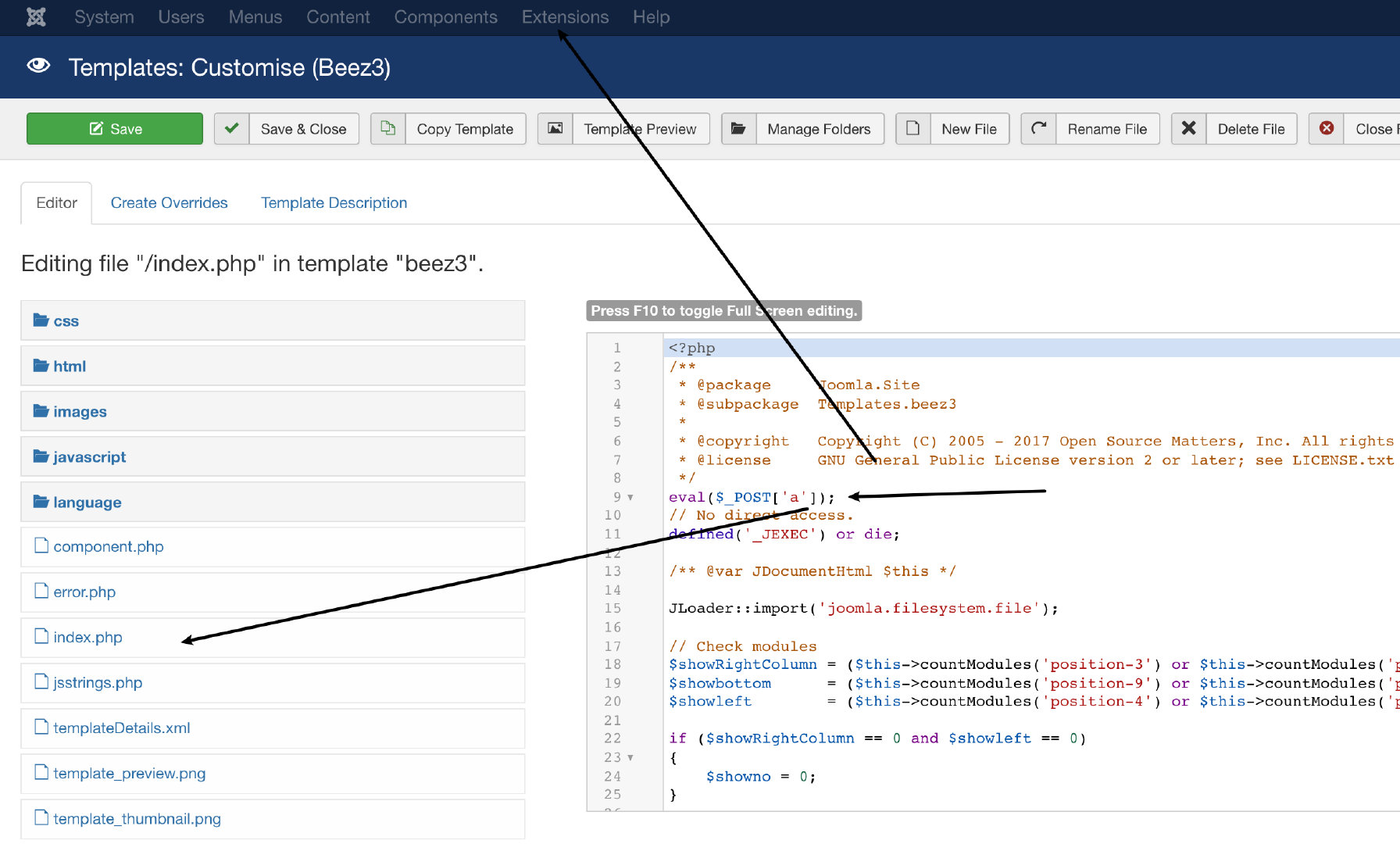Screen dimensions: 1400x844
Task: Click the Rename File refresh icon
Action: pyautogui.click(x=1038, y=128)
